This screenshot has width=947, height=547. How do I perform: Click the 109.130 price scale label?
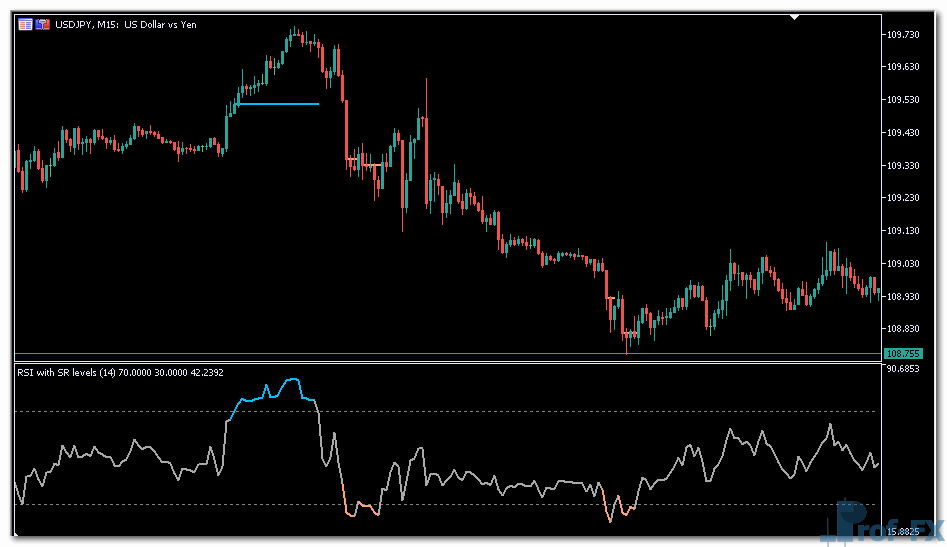pyautogui.click(x=903, y=231)
